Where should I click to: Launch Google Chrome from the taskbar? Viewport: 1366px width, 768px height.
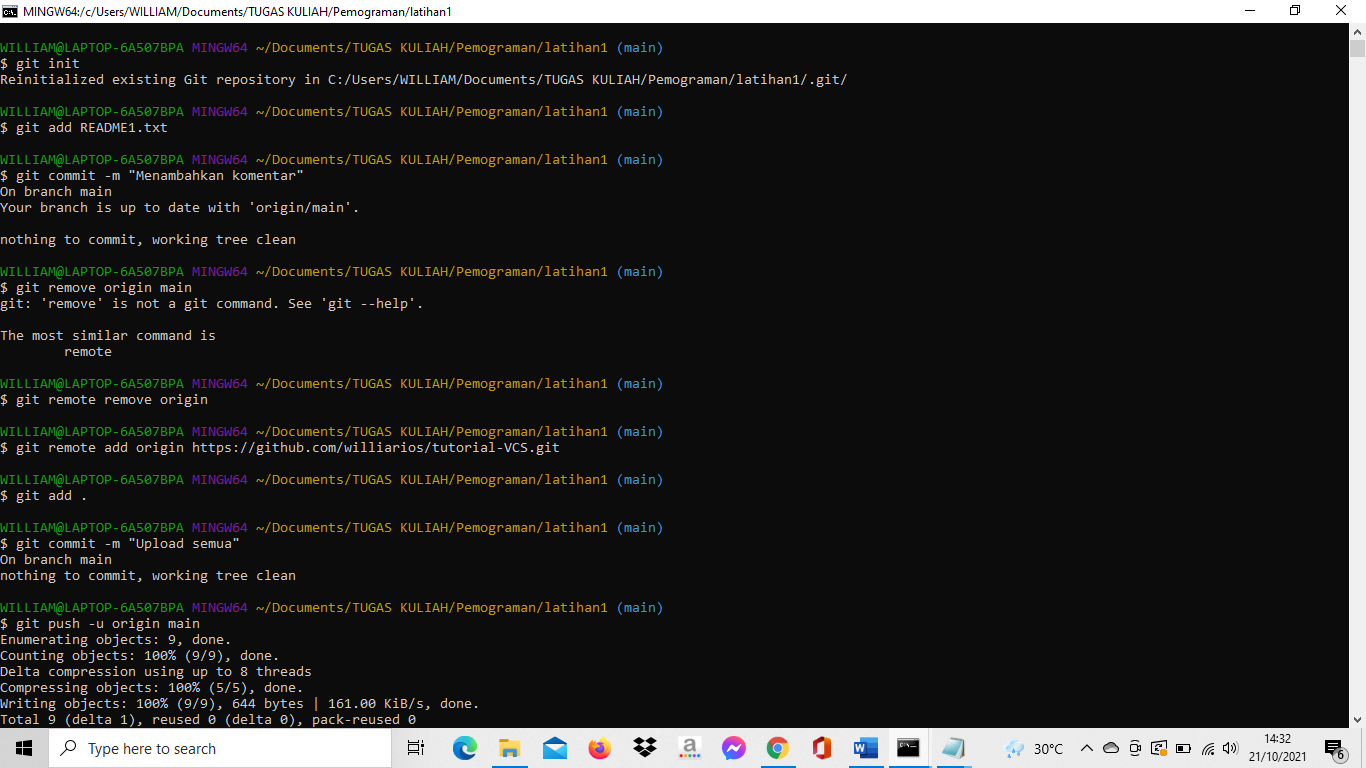point(778,748)
